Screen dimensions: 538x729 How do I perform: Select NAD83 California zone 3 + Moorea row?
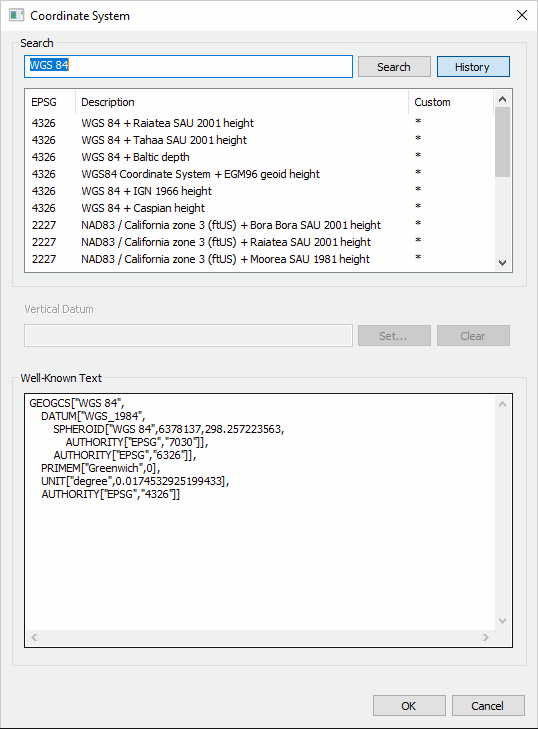(x=259, y=259)
